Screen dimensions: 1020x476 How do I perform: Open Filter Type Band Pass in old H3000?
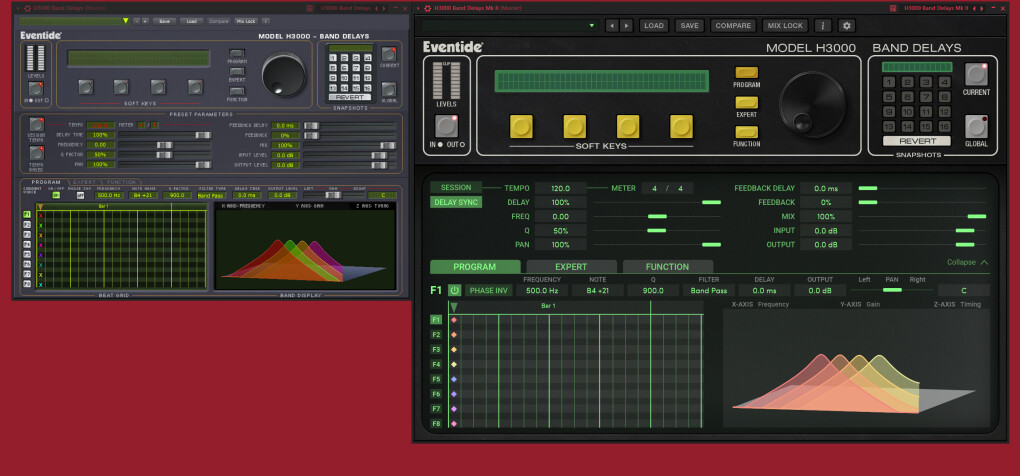pyautogui.click(x=211, y=195)
